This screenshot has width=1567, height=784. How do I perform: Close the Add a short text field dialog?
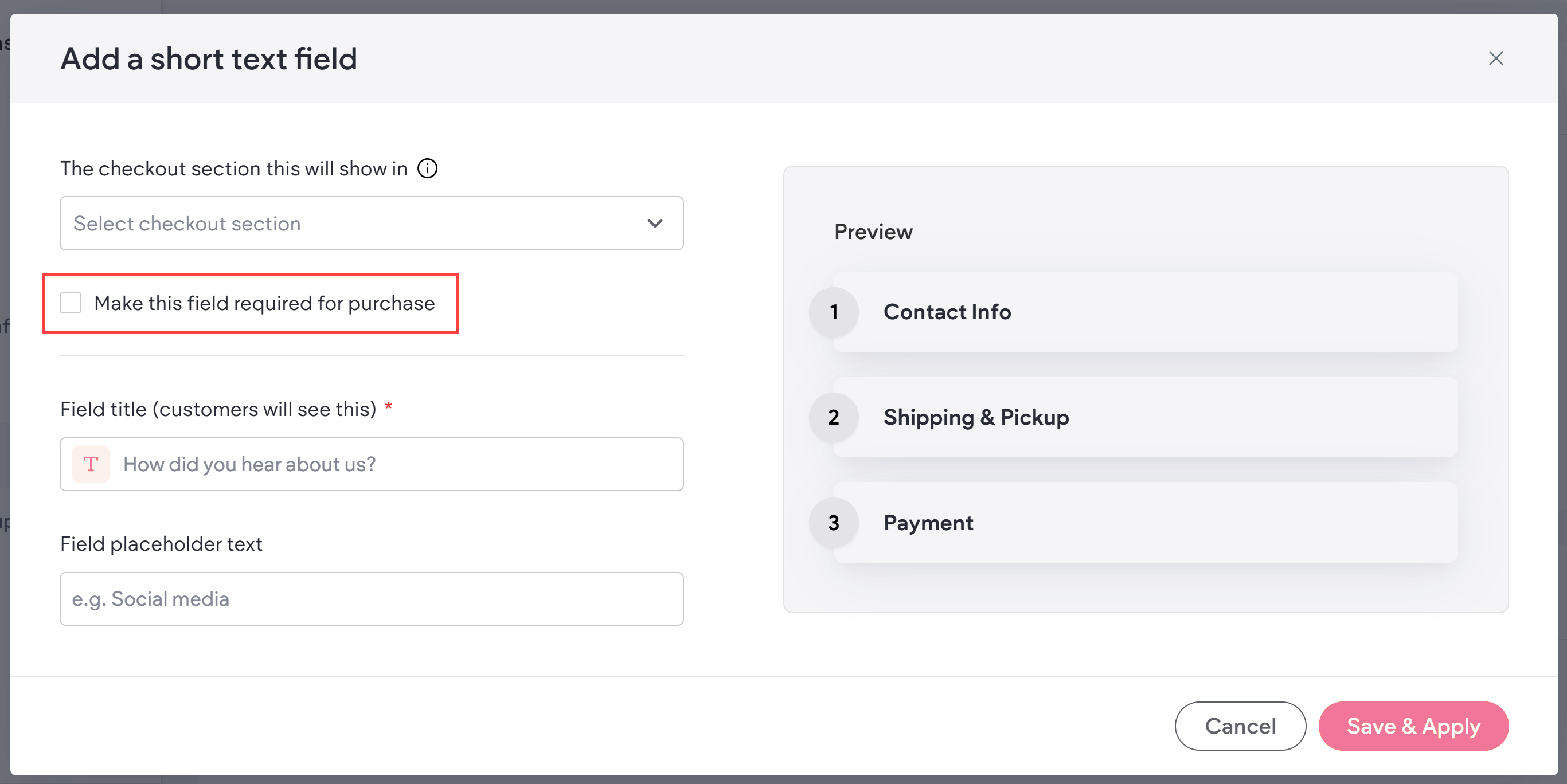1496,58
